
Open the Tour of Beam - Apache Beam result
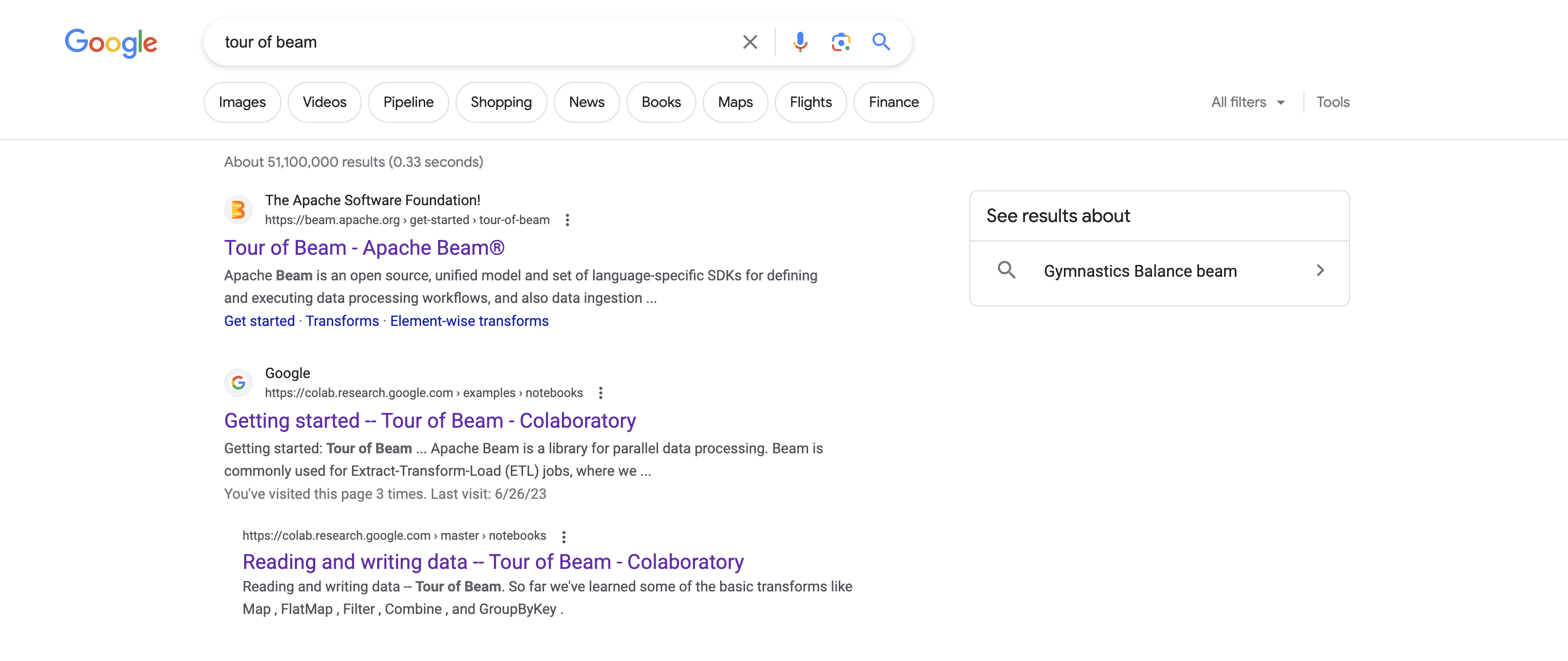tap(364, 247)
